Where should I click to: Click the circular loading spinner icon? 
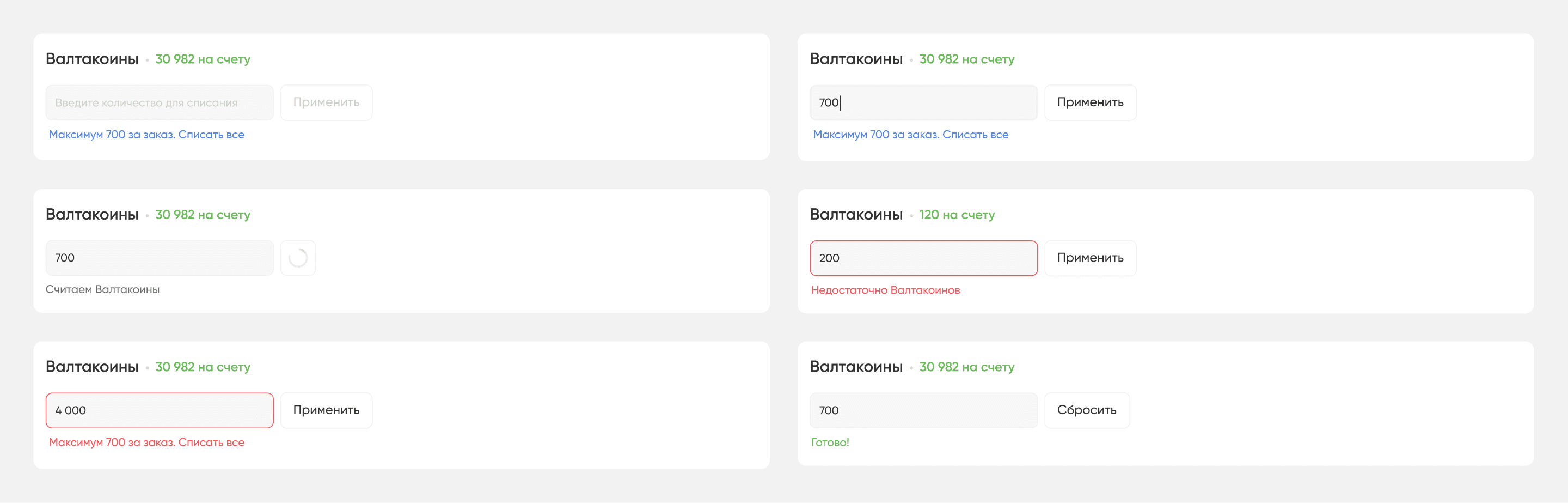click(x=298, y=258)
